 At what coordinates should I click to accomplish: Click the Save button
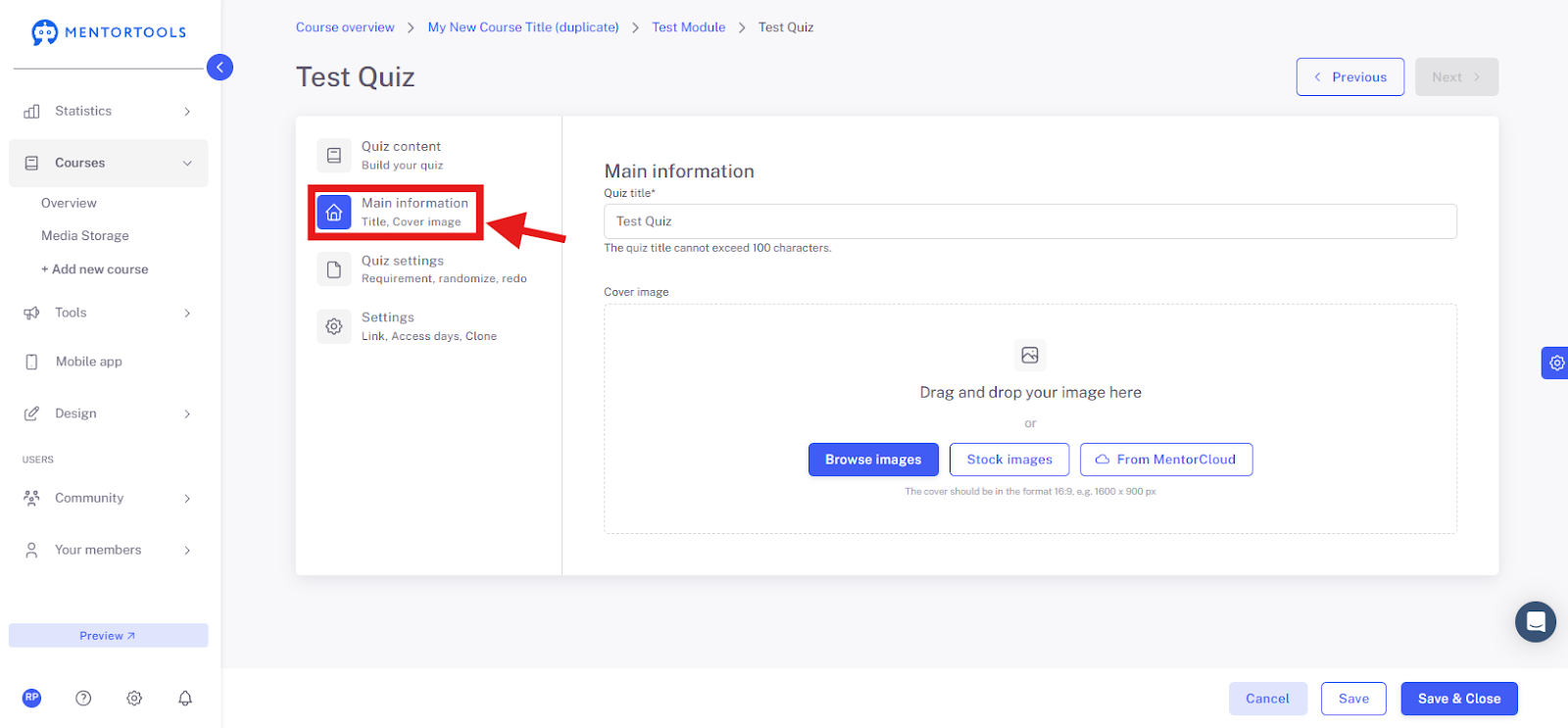[1353, 699]
